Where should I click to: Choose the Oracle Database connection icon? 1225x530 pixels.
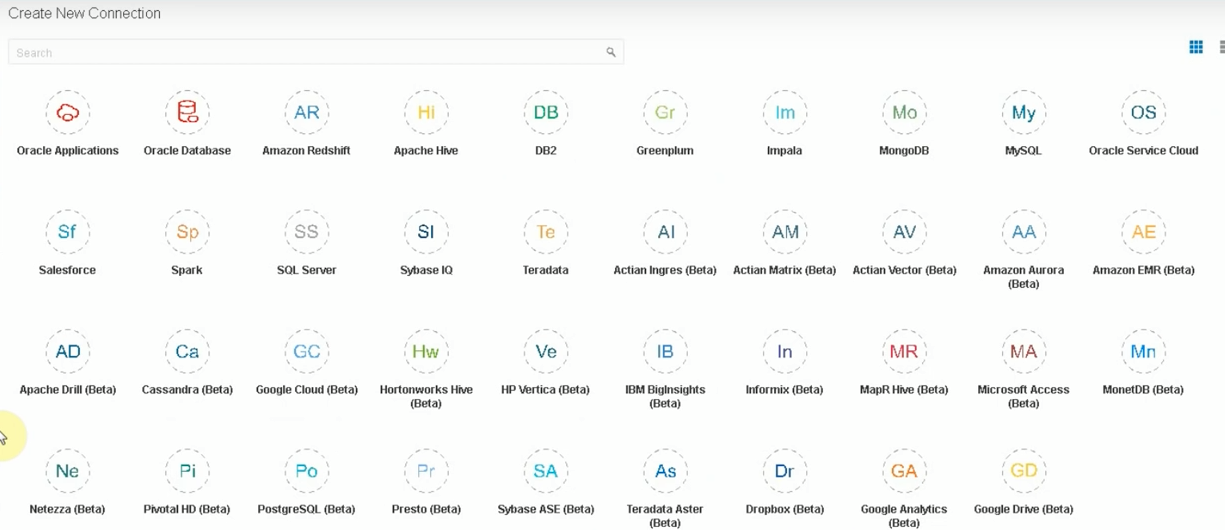coord(187,113)
